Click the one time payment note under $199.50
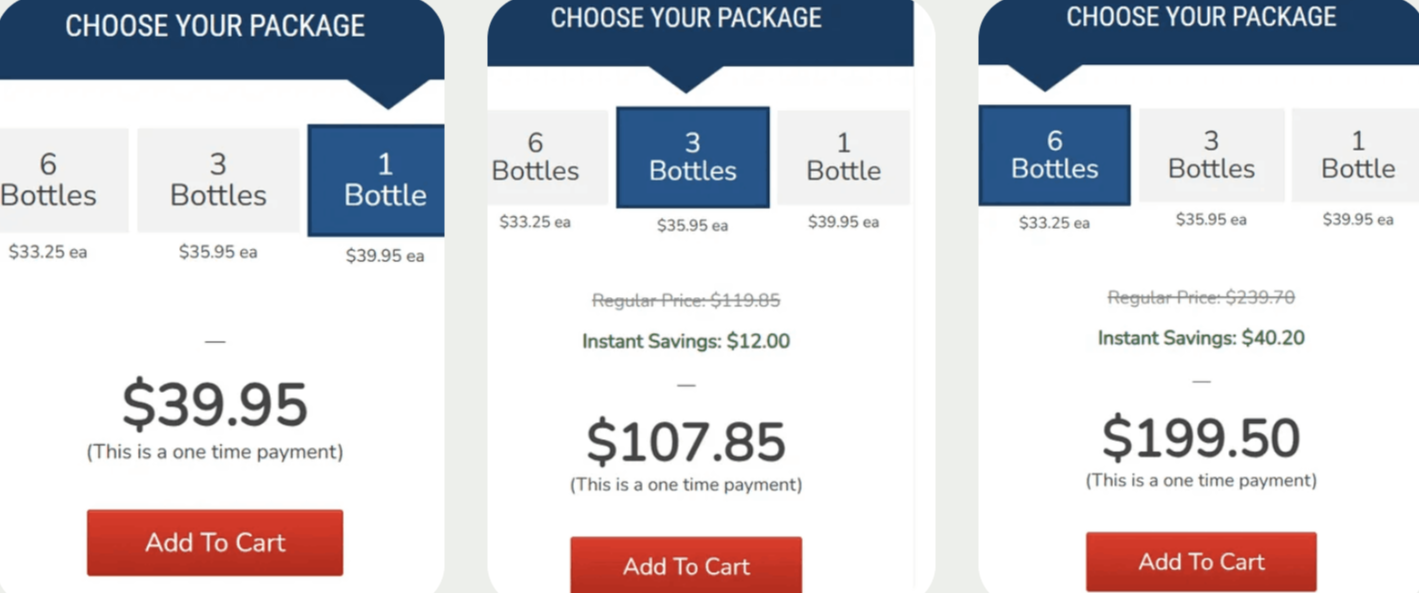 tap(1201, 481)
